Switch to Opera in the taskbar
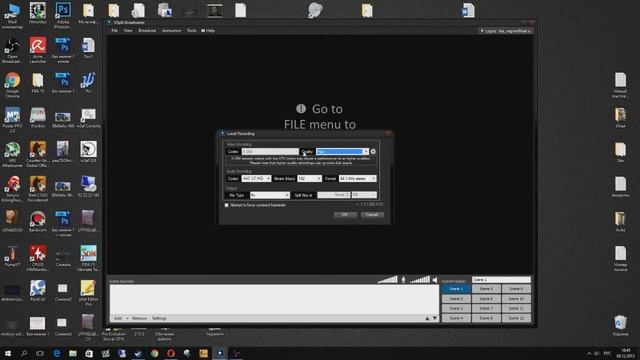The height and width of the screenshot is (360, 640). pyautogui.click(x=171, y=353)
